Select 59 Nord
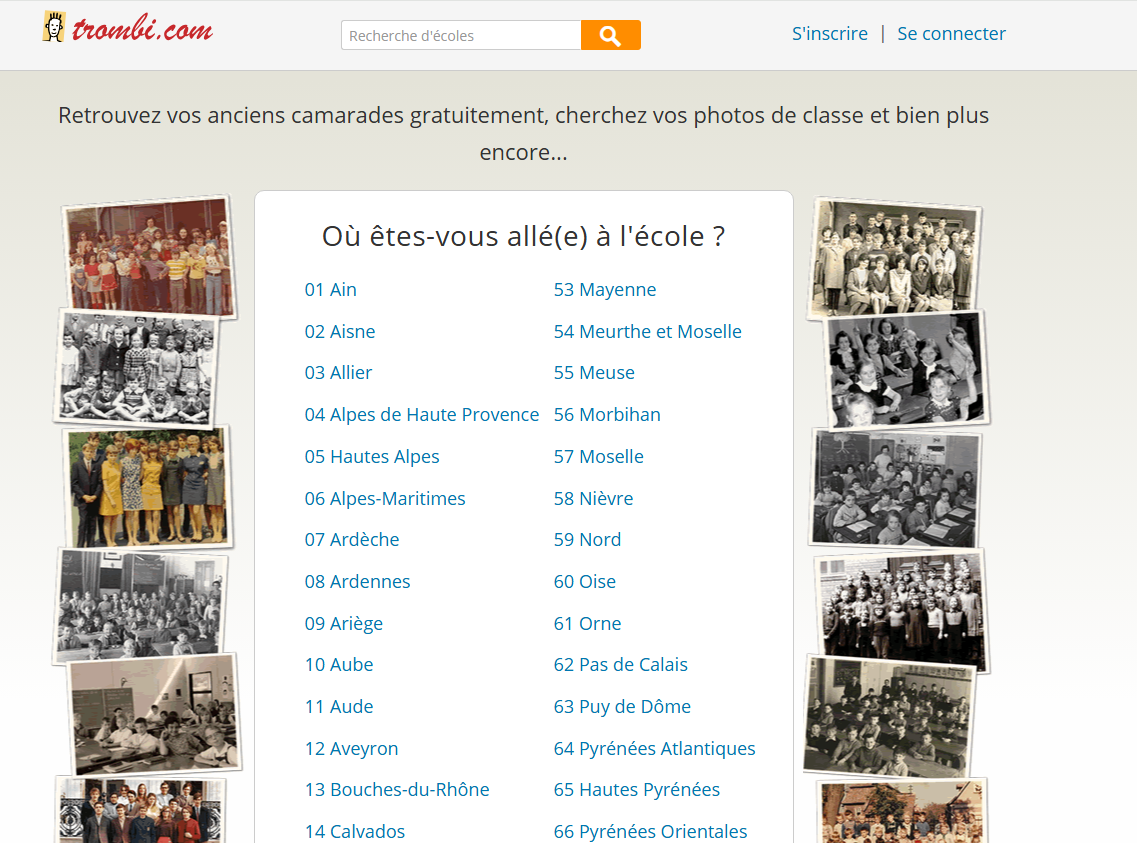The height and width of the screenshot is (843, 1137). [x=587, y=539]
